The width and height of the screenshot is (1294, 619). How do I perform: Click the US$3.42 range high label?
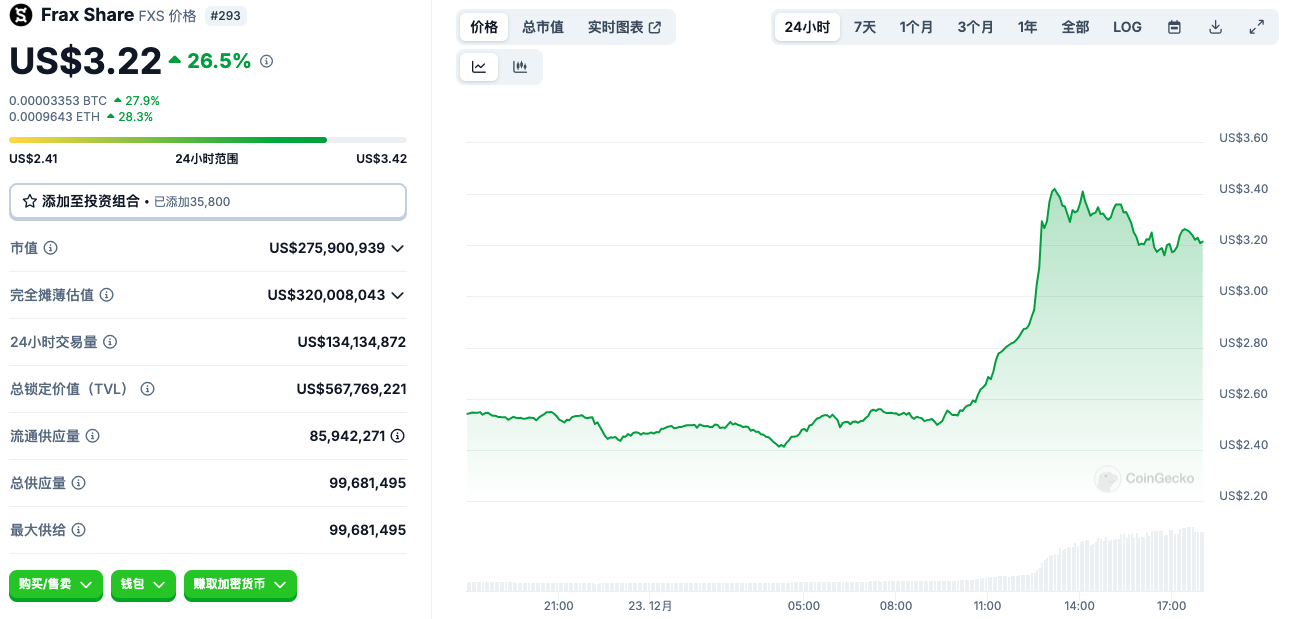[382, 158]
